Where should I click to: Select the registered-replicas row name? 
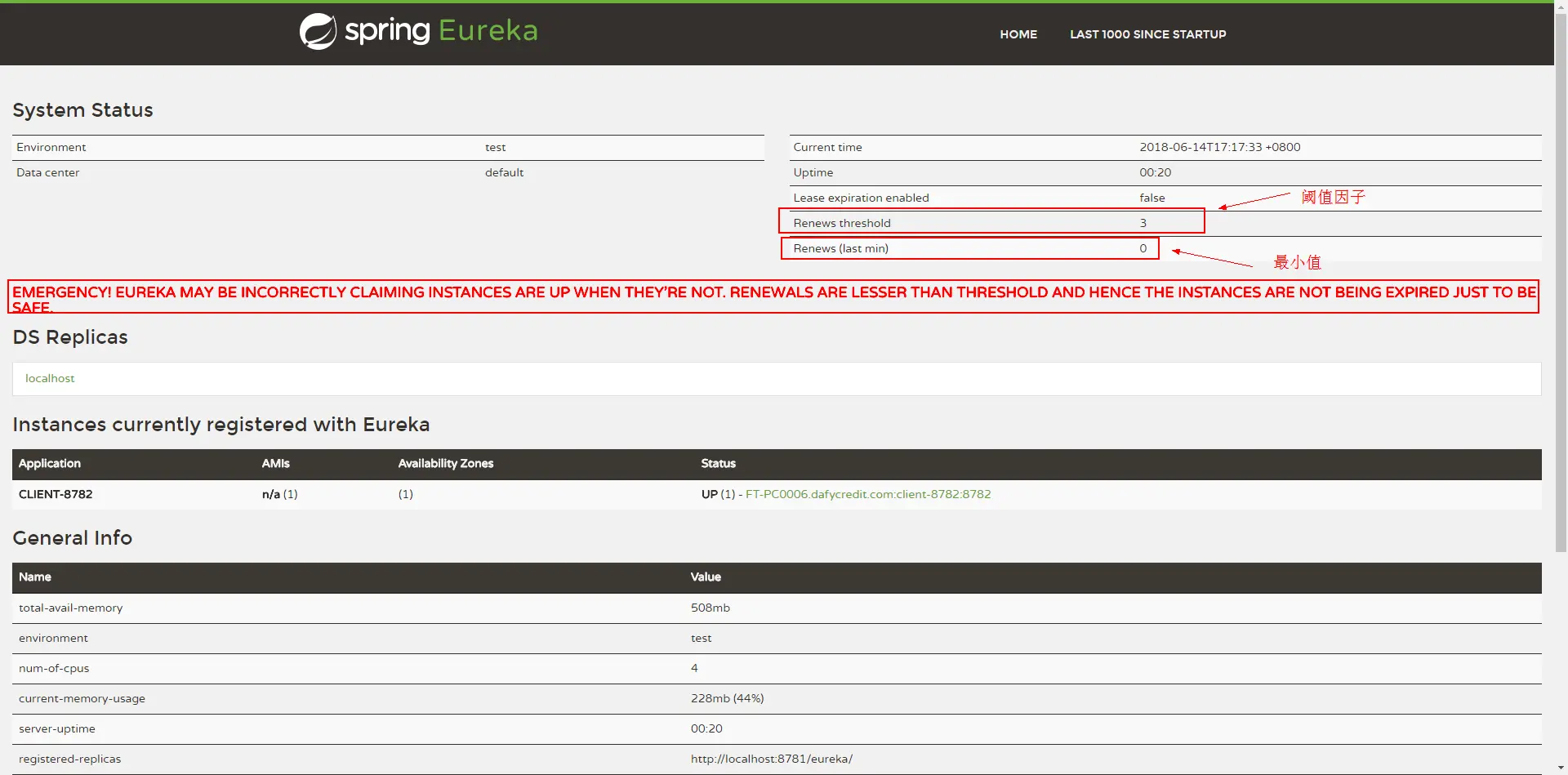point(70,759)
